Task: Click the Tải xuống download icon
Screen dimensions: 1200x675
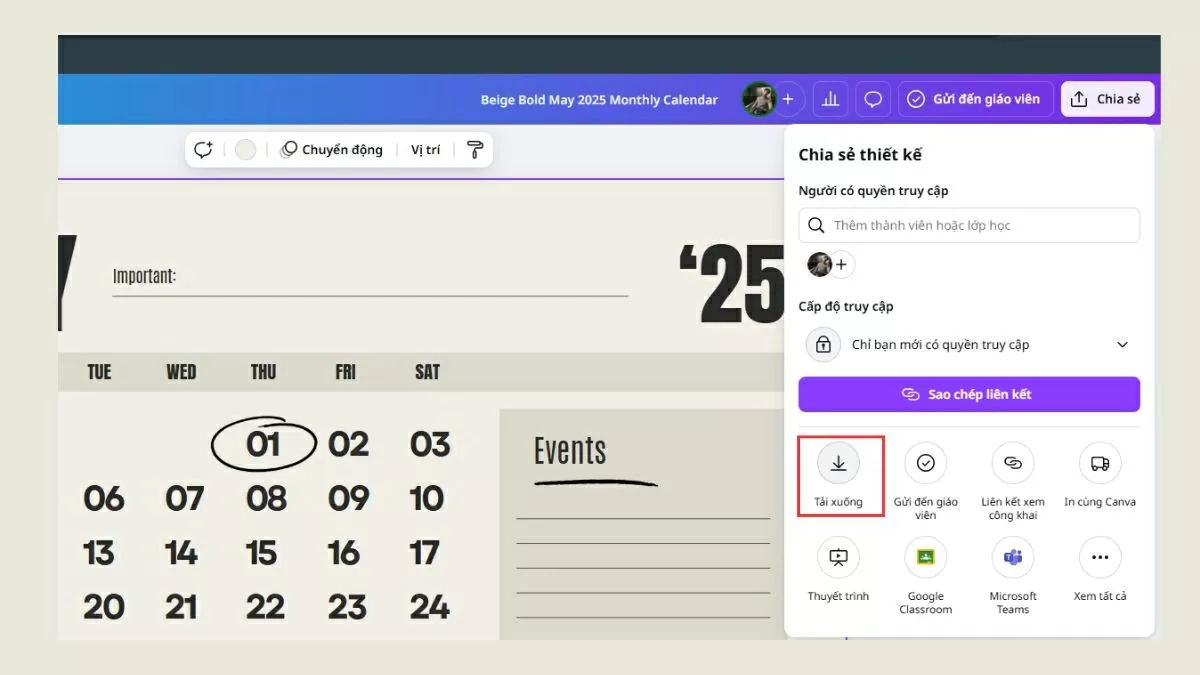Action: click(x=838, y=464)
